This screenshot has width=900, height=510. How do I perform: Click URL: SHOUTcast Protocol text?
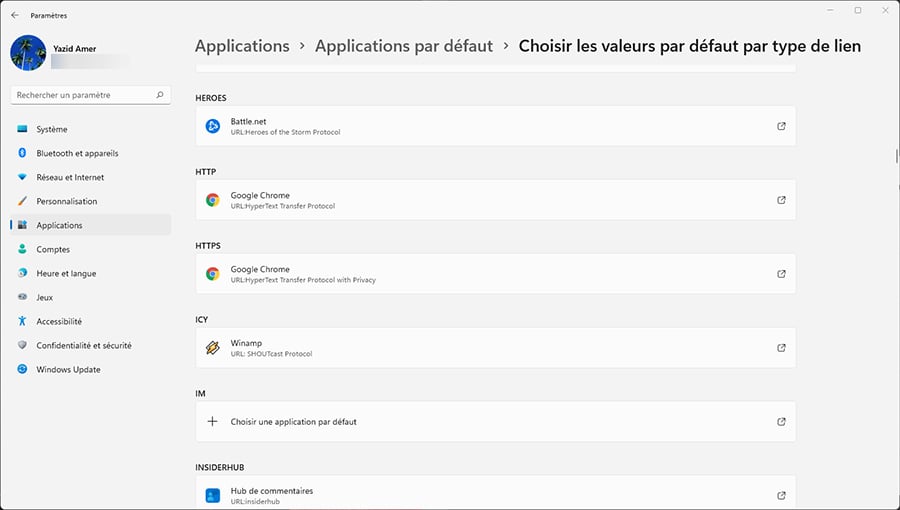point(271,354)
